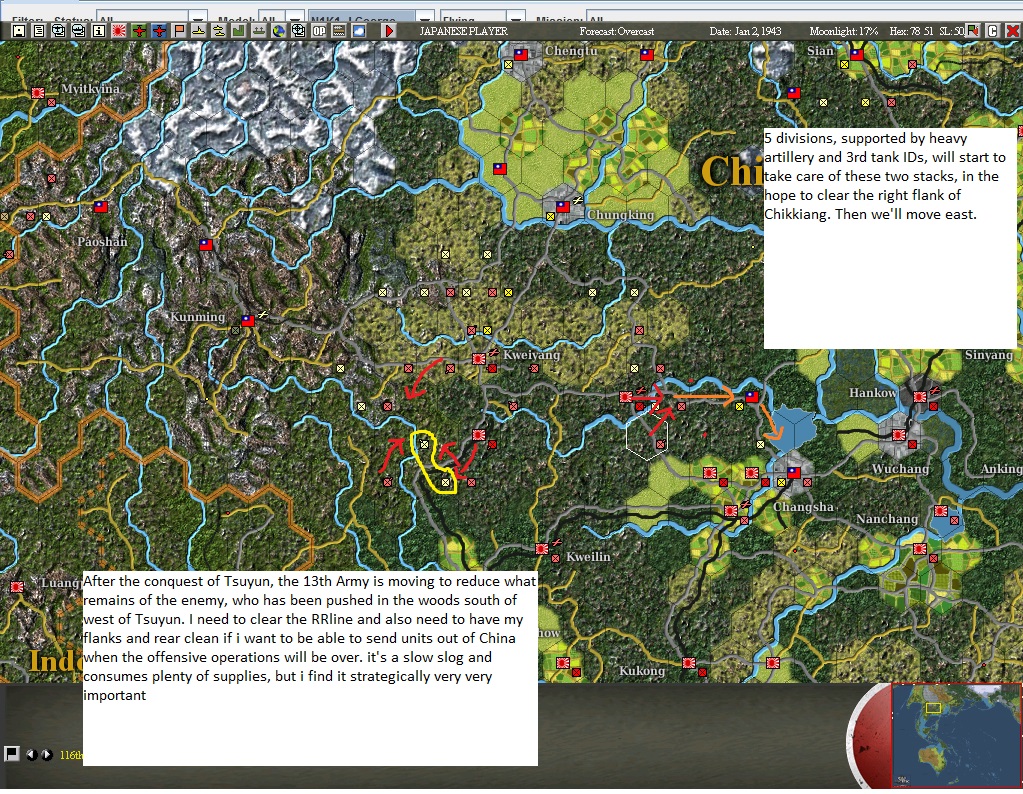Select the Japanese unit marker at Hankow
This screenshot has width=1023, height=794.
click(x=920, y=397)
